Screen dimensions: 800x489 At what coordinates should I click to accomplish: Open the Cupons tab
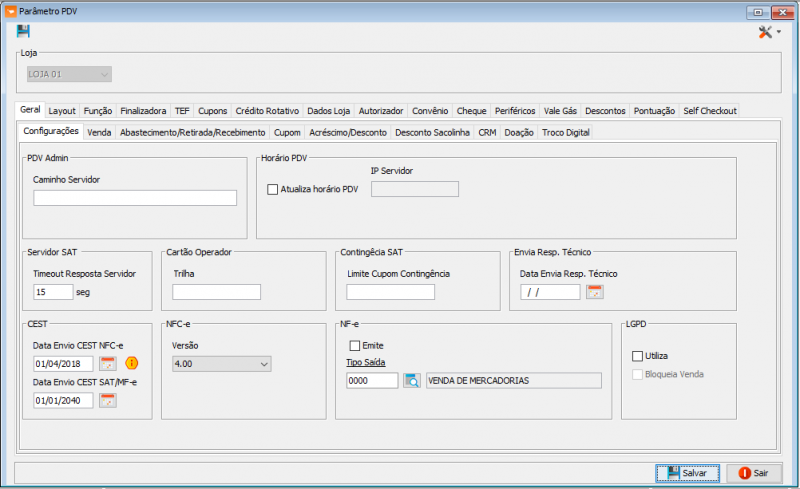tap(212, 111)
